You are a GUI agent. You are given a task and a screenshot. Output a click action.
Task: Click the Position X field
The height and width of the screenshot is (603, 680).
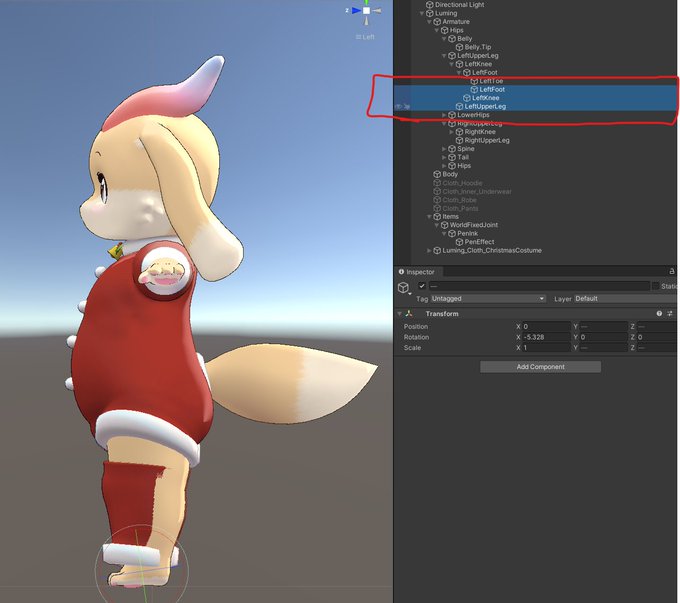[546, 326]
